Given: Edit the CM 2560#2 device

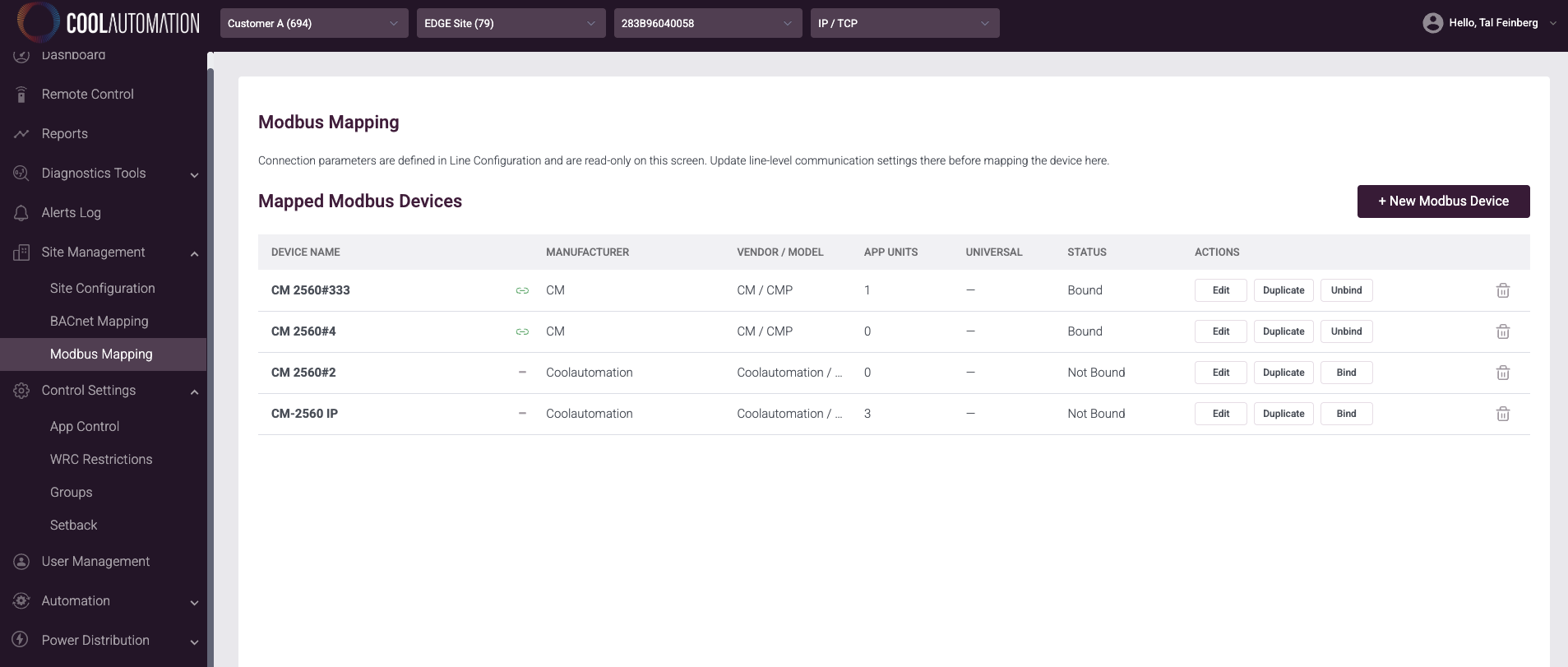Looking at the screenshot, I should coord(1221,373).
